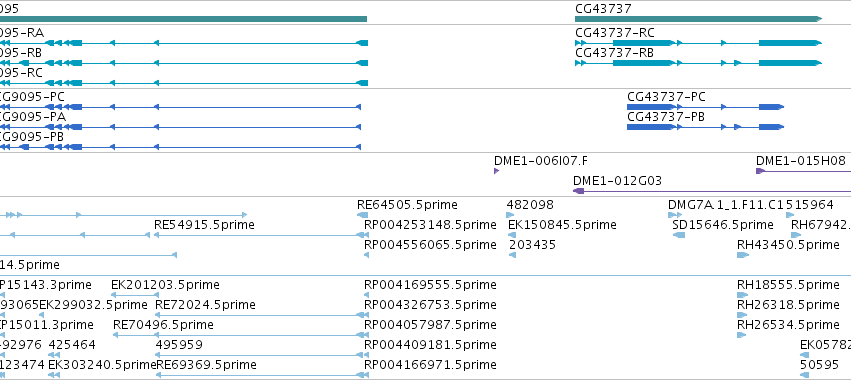Click the EK303240.5prime label
Image resolution: width=851 pixels, height=380 pixels.
(103, 365)
